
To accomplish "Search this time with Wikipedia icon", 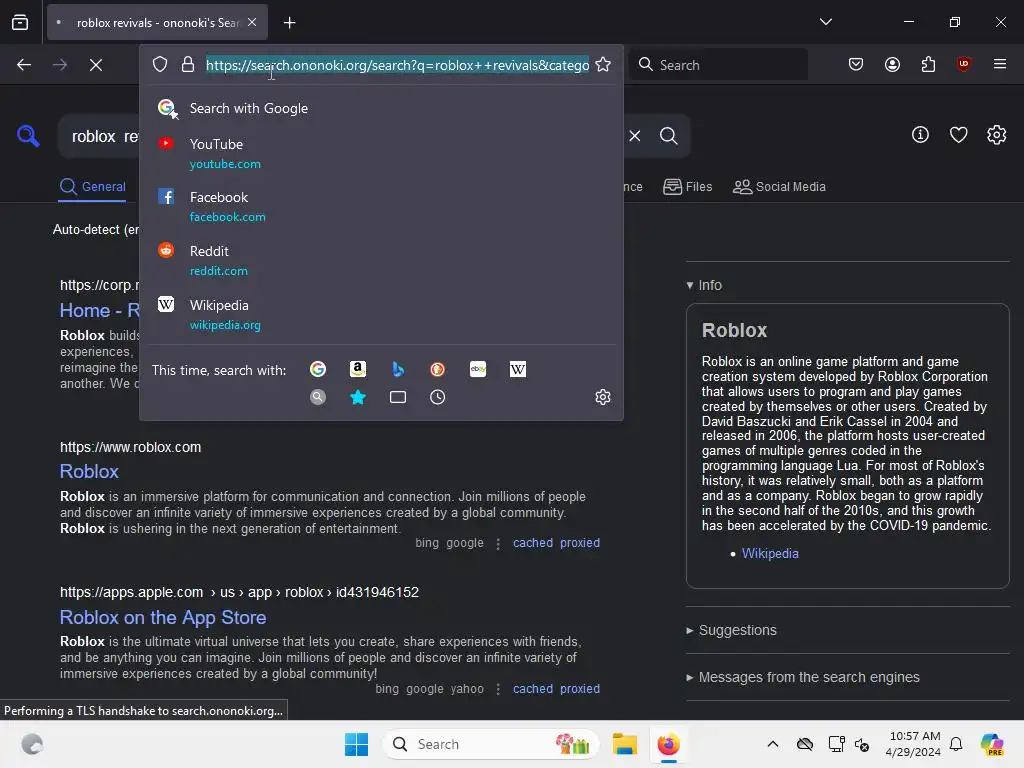I will [x=517, y=370].
